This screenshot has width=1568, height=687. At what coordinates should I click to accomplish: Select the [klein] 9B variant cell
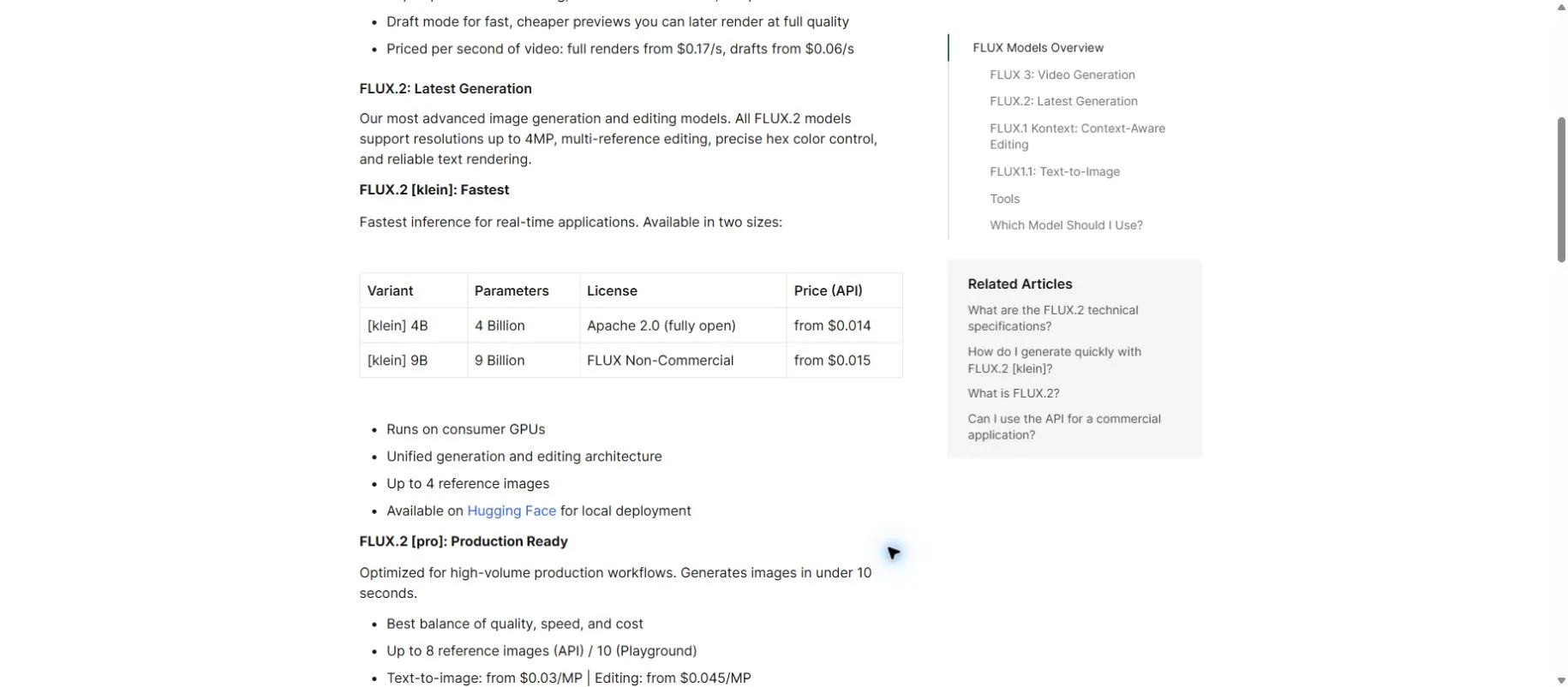pos(413,361)
